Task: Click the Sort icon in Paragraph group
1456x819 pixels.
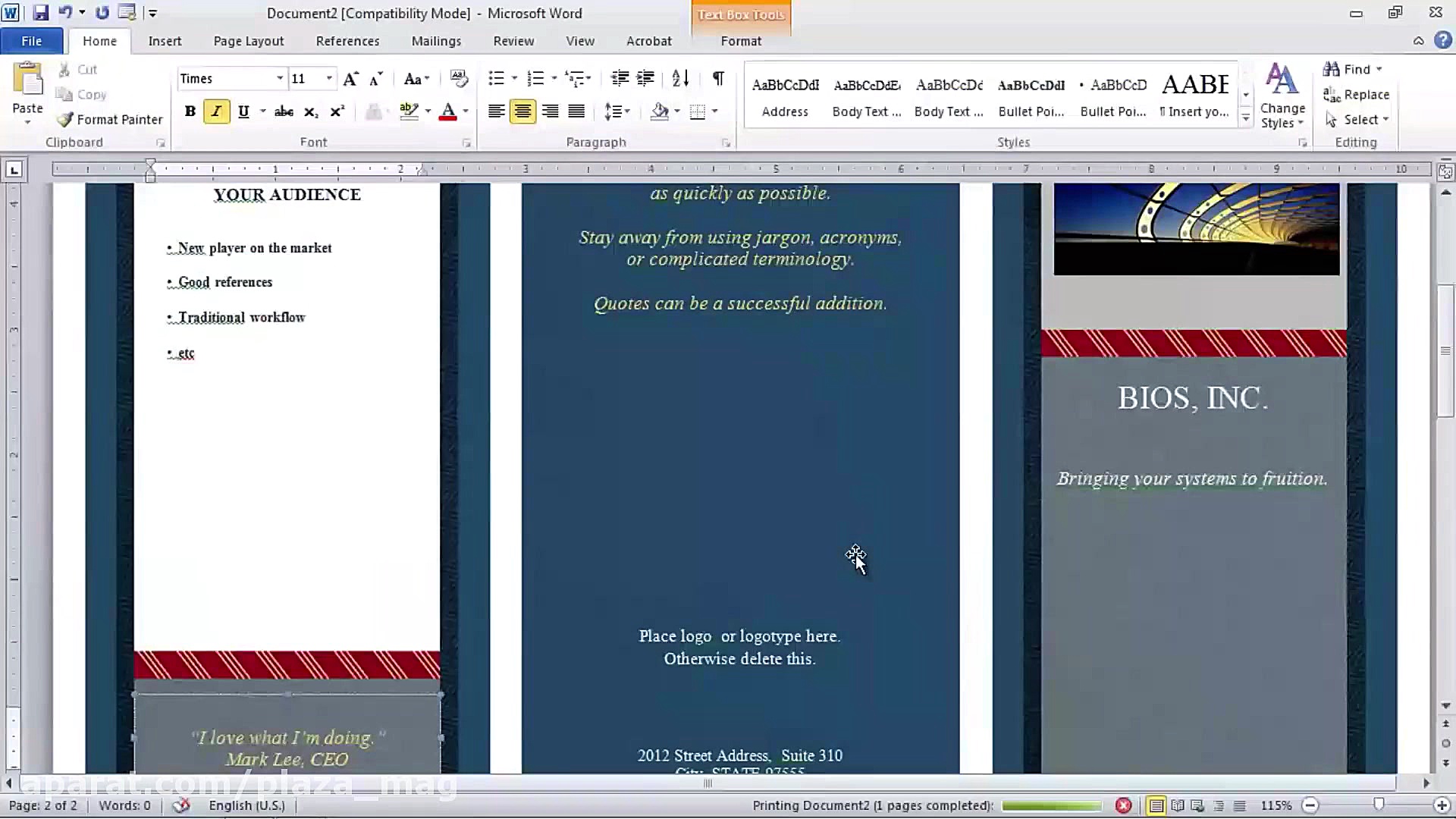Action: coord(680,78)
